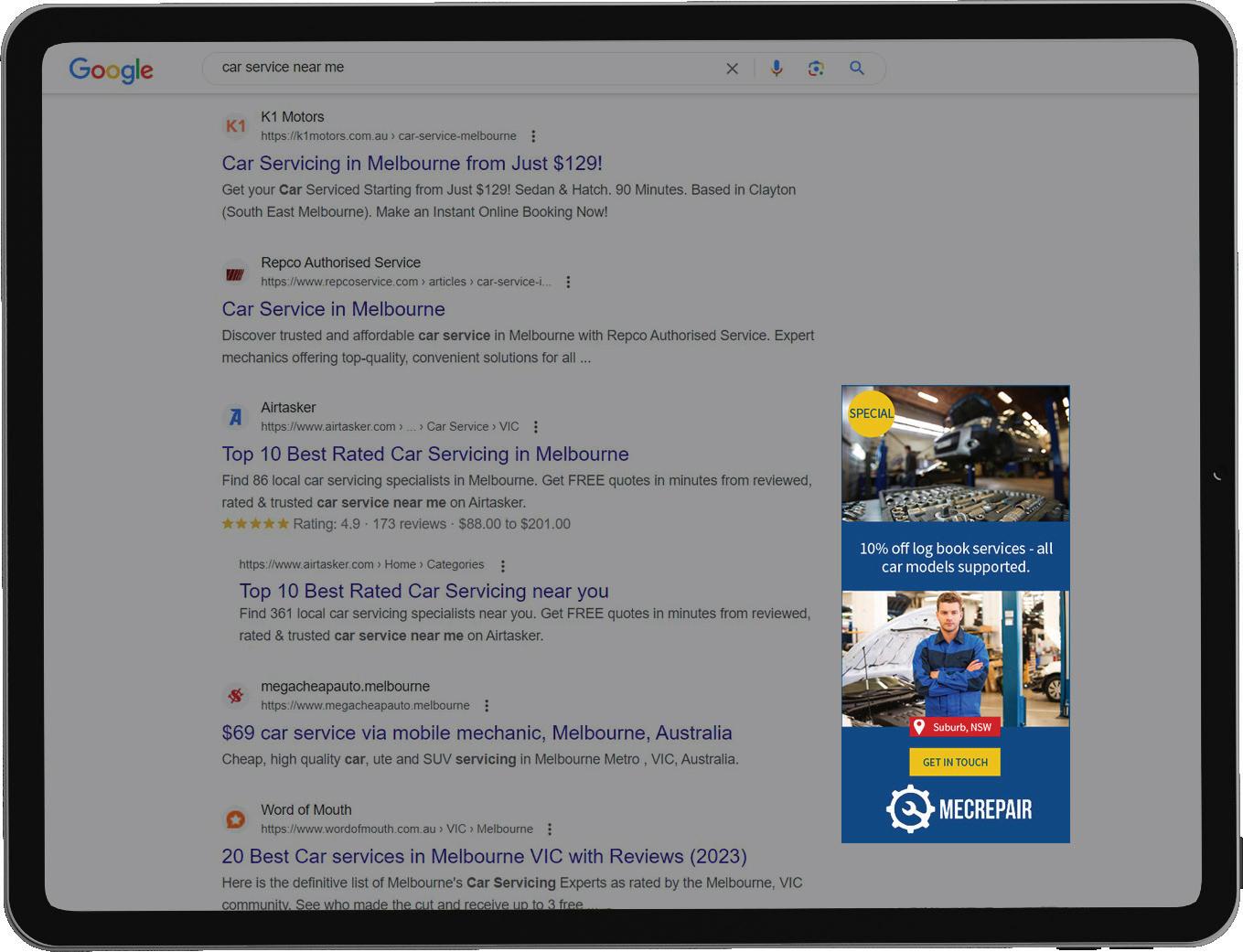Click the MECREPAIR gear-and-wrench logo
Image resolution: width=1243 pixels, height=952 pixels.
[x=910, y=808]
